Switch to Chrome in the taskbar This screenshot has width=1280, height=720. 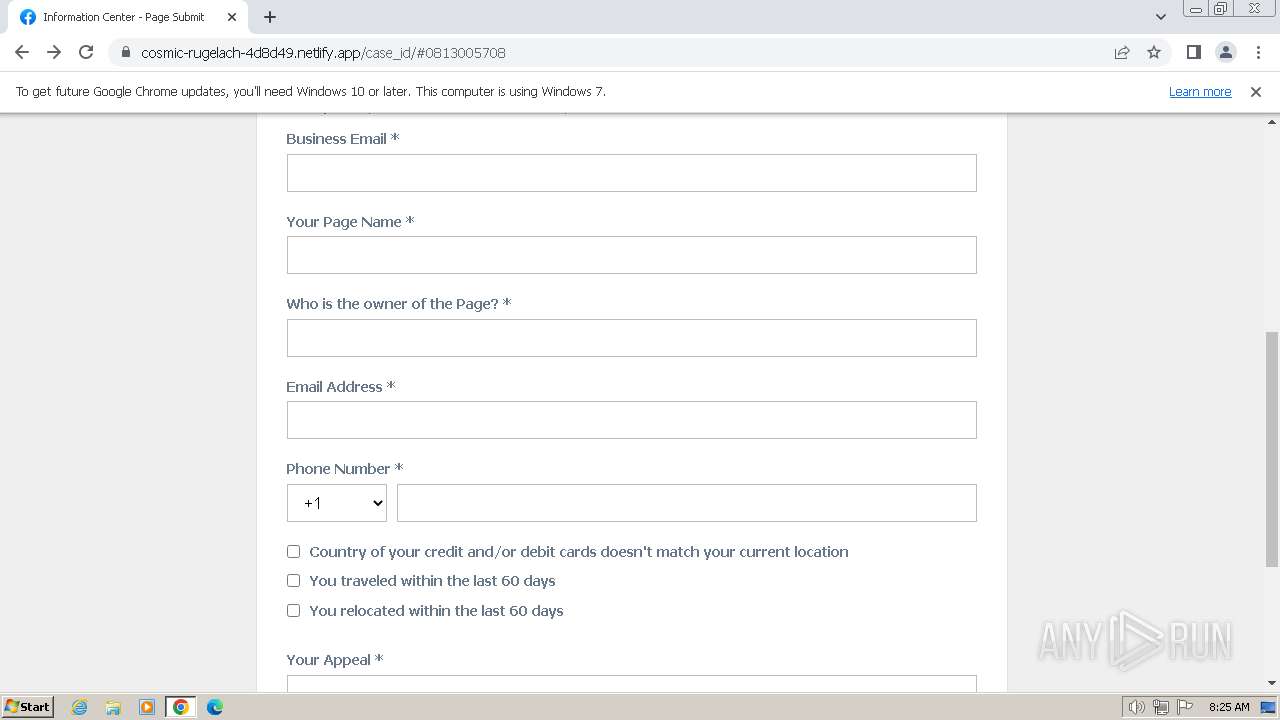181,707
